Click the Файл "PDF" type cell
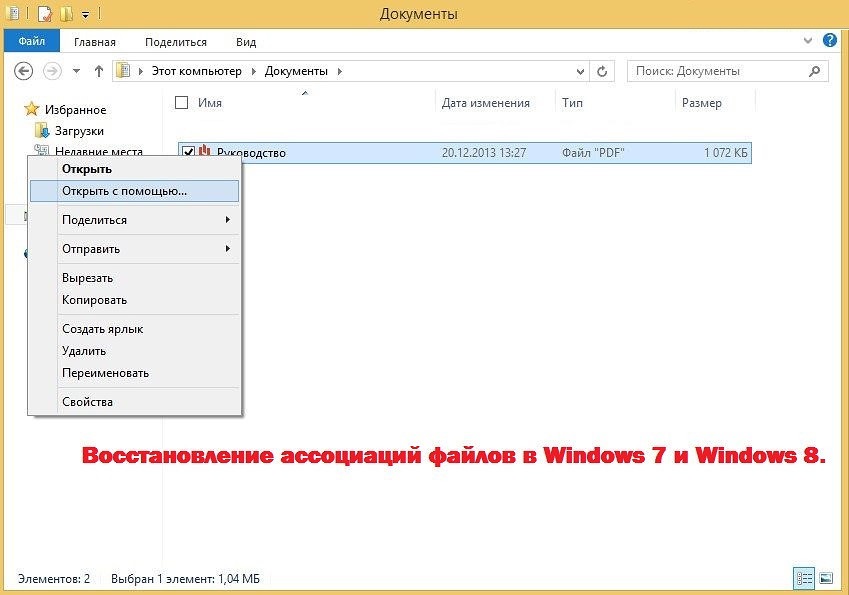 click(x=593, y=153)
